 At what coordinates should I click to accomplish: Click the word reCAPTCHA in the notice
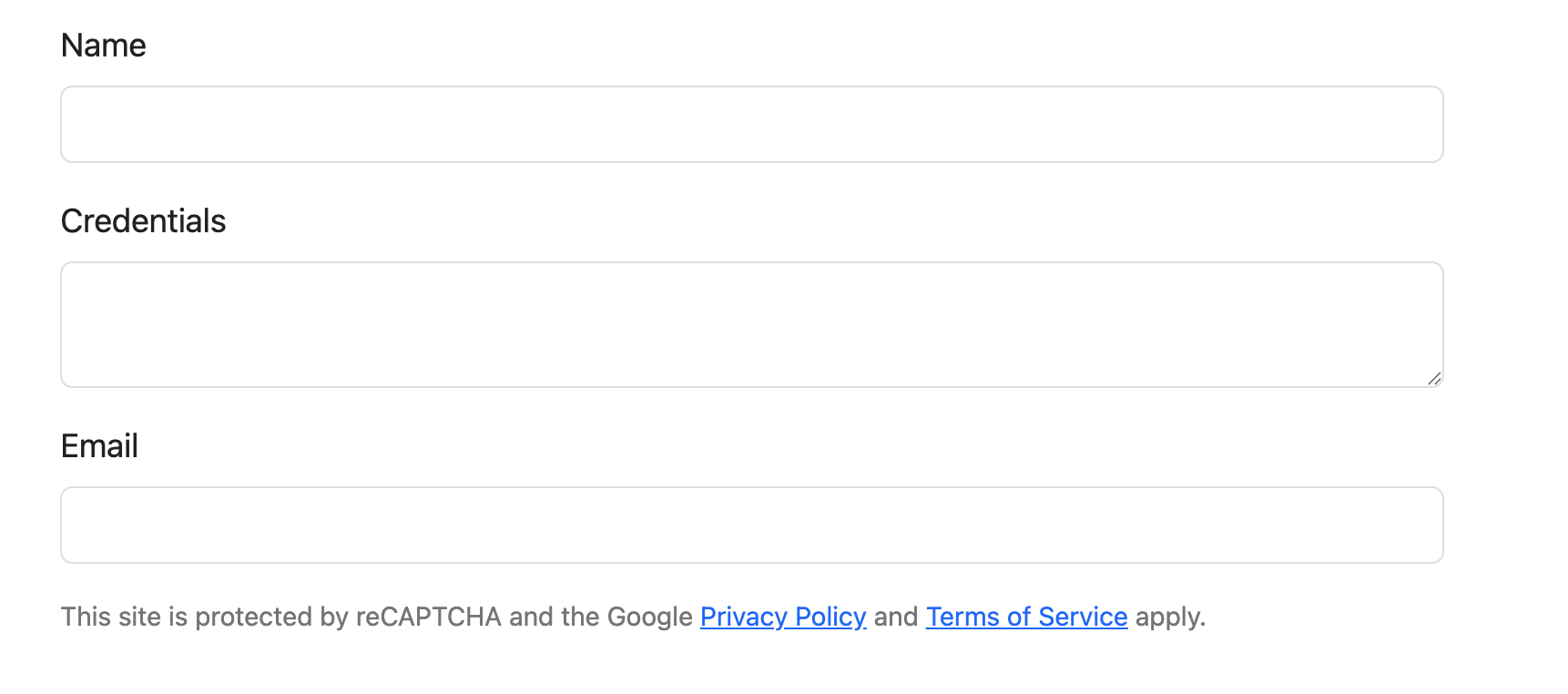tap(428, 617)
